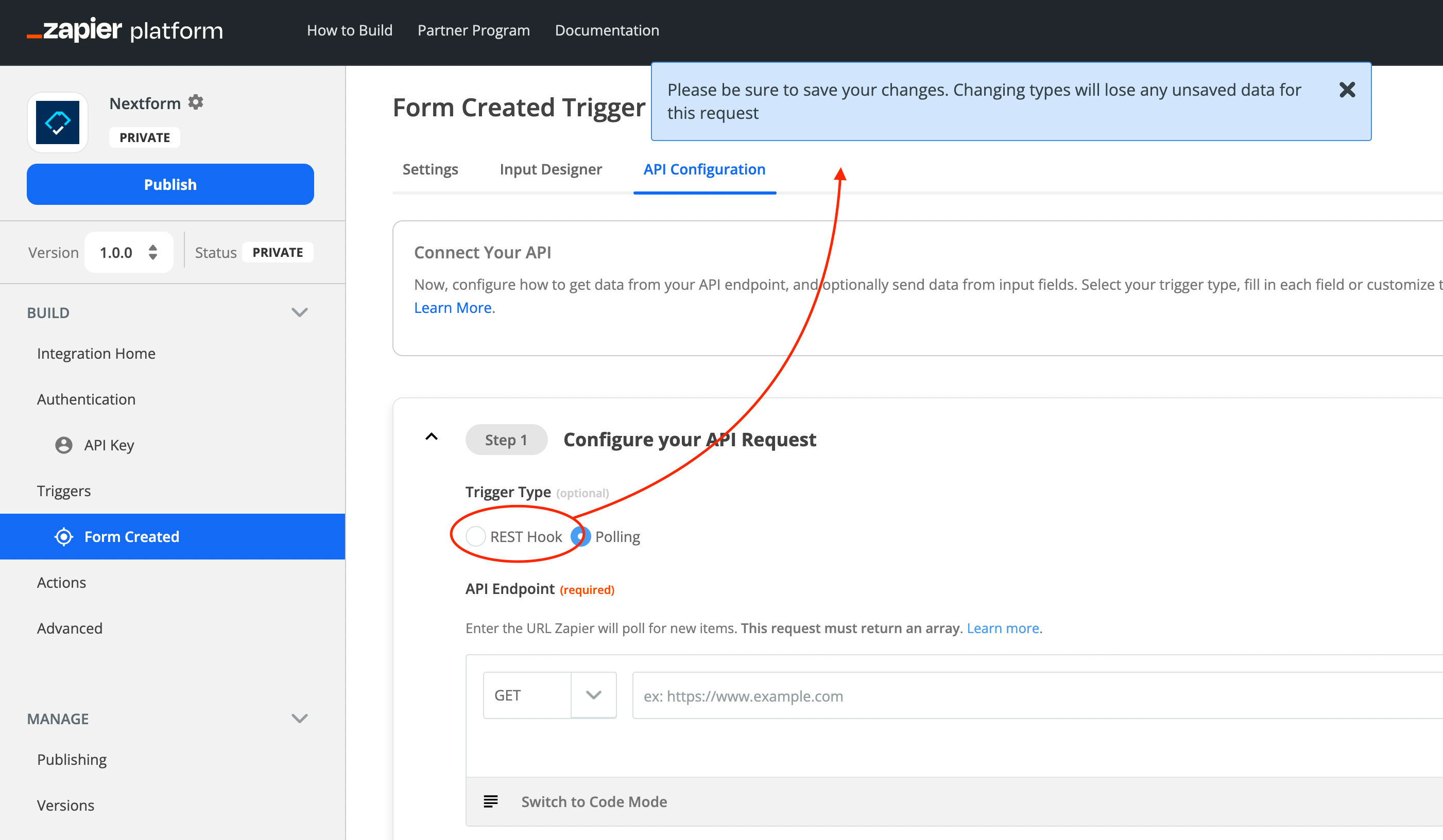Click the Nextform integration name
The width and height of the screenshot is (1443, 840).
click(x=145, y=103)
